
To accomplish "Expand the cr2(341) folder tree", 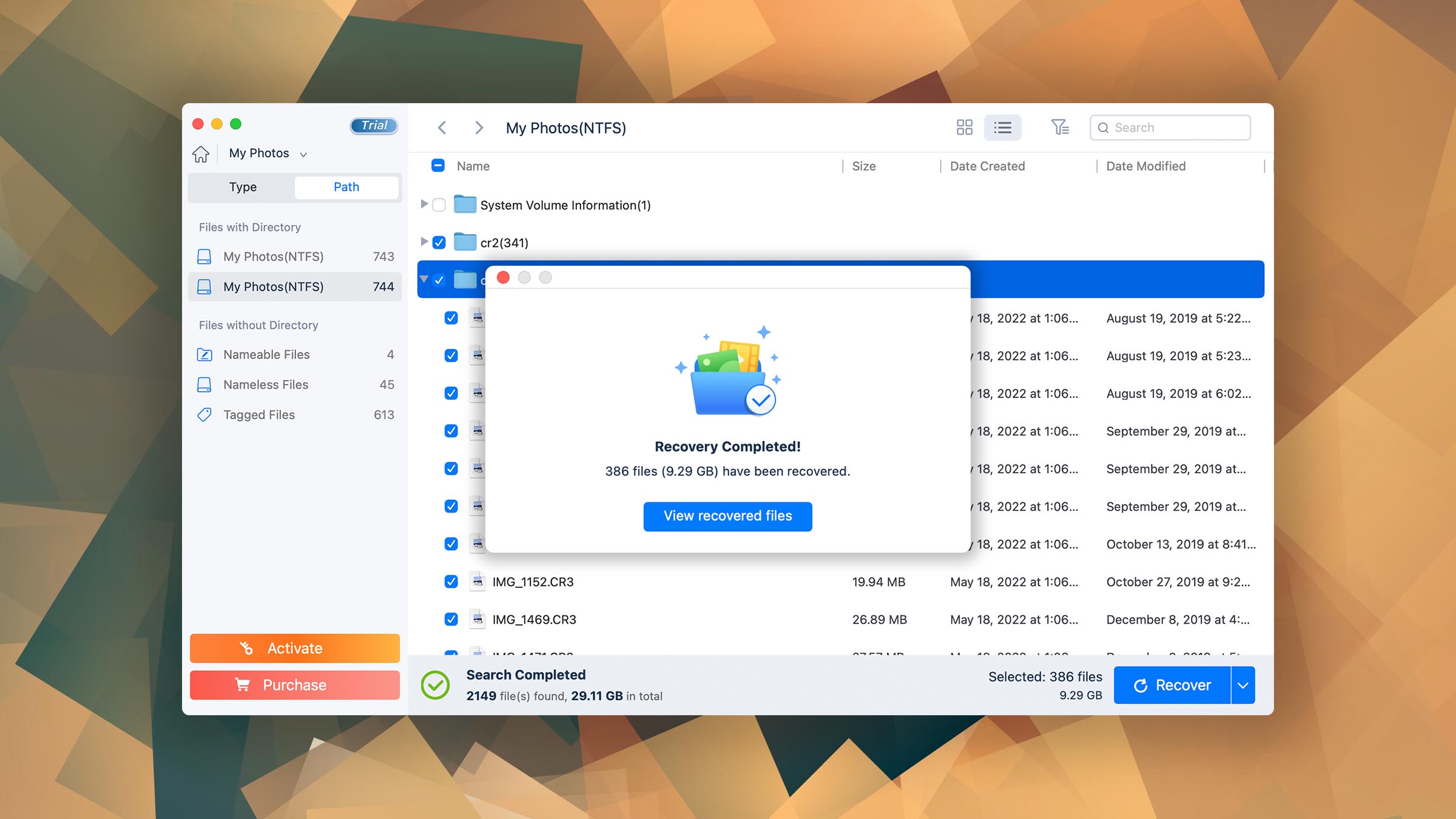I will pyautogui.click(x=424, y=242).
